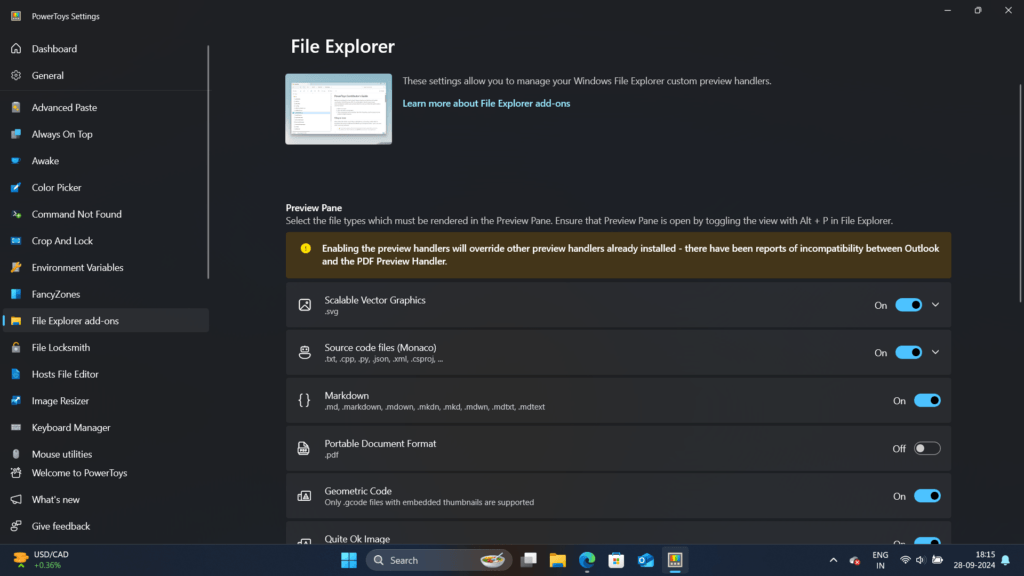The image size is (1024, 576).
Task: Click the Scalable Vector Graphics row image icon
Action: click(304, 305)
